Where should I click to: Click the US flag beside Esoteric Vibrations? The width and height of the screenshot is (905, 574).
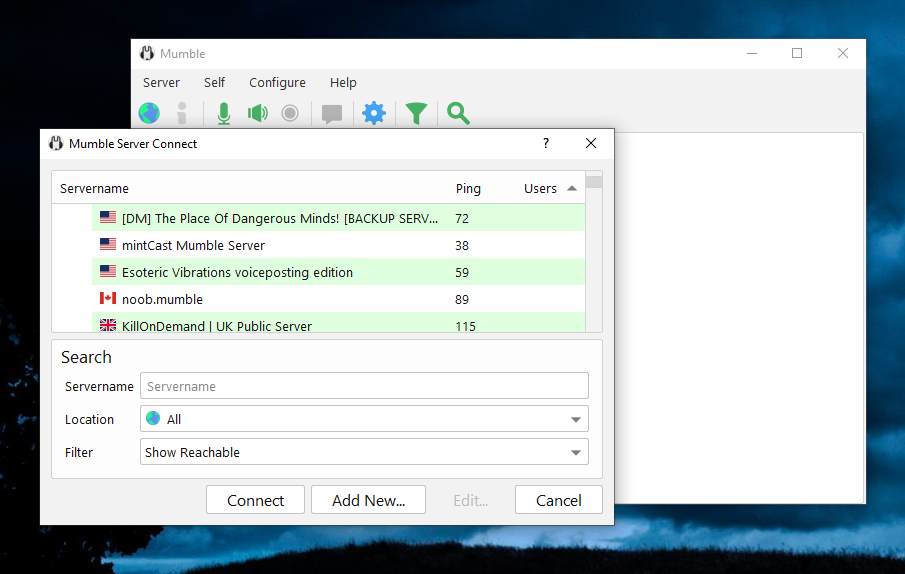[x=108, y=271]
